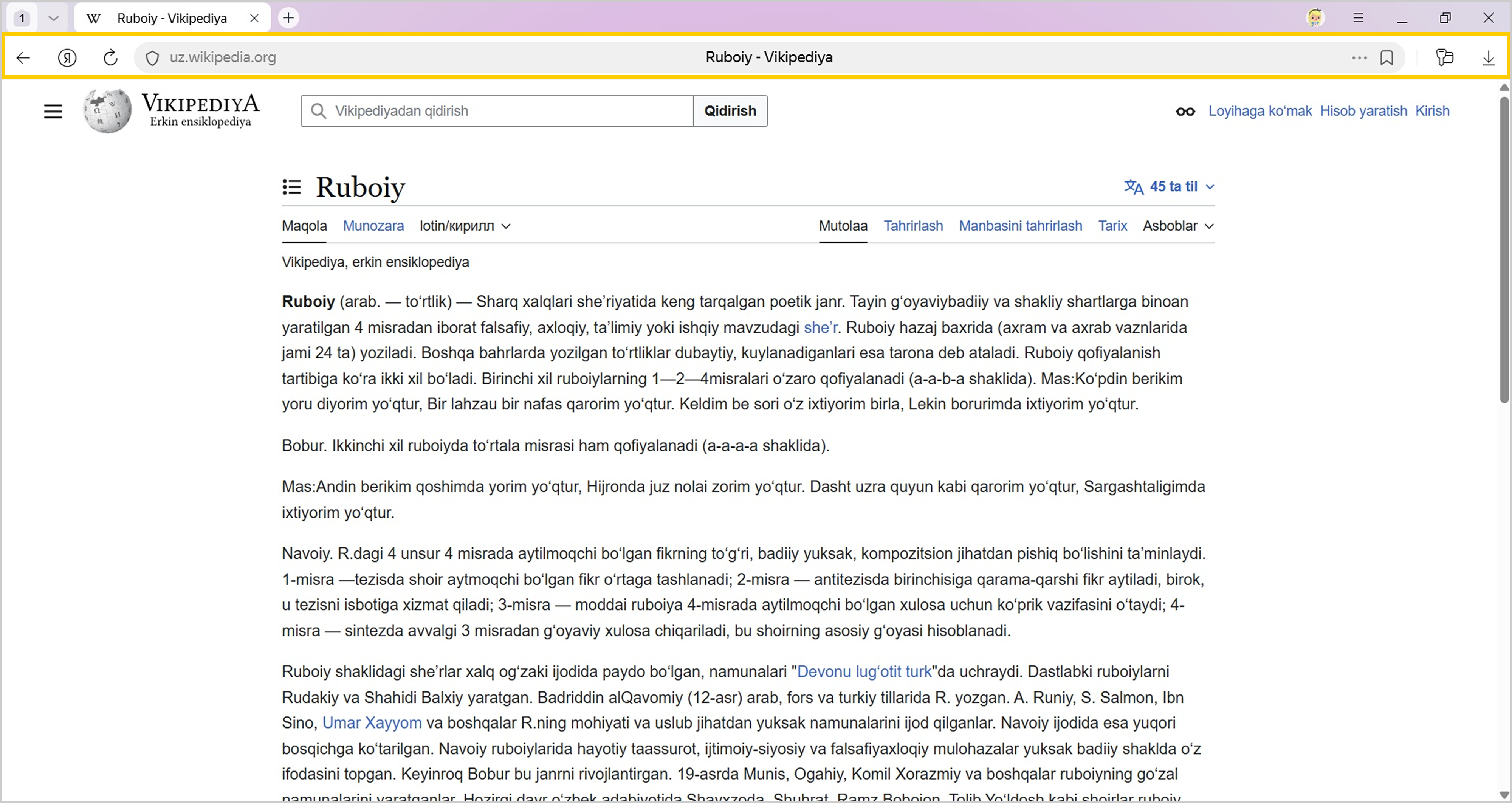Go back using the browser back arrow
This screenshot has width=1512, height=803.
[23, 57]
